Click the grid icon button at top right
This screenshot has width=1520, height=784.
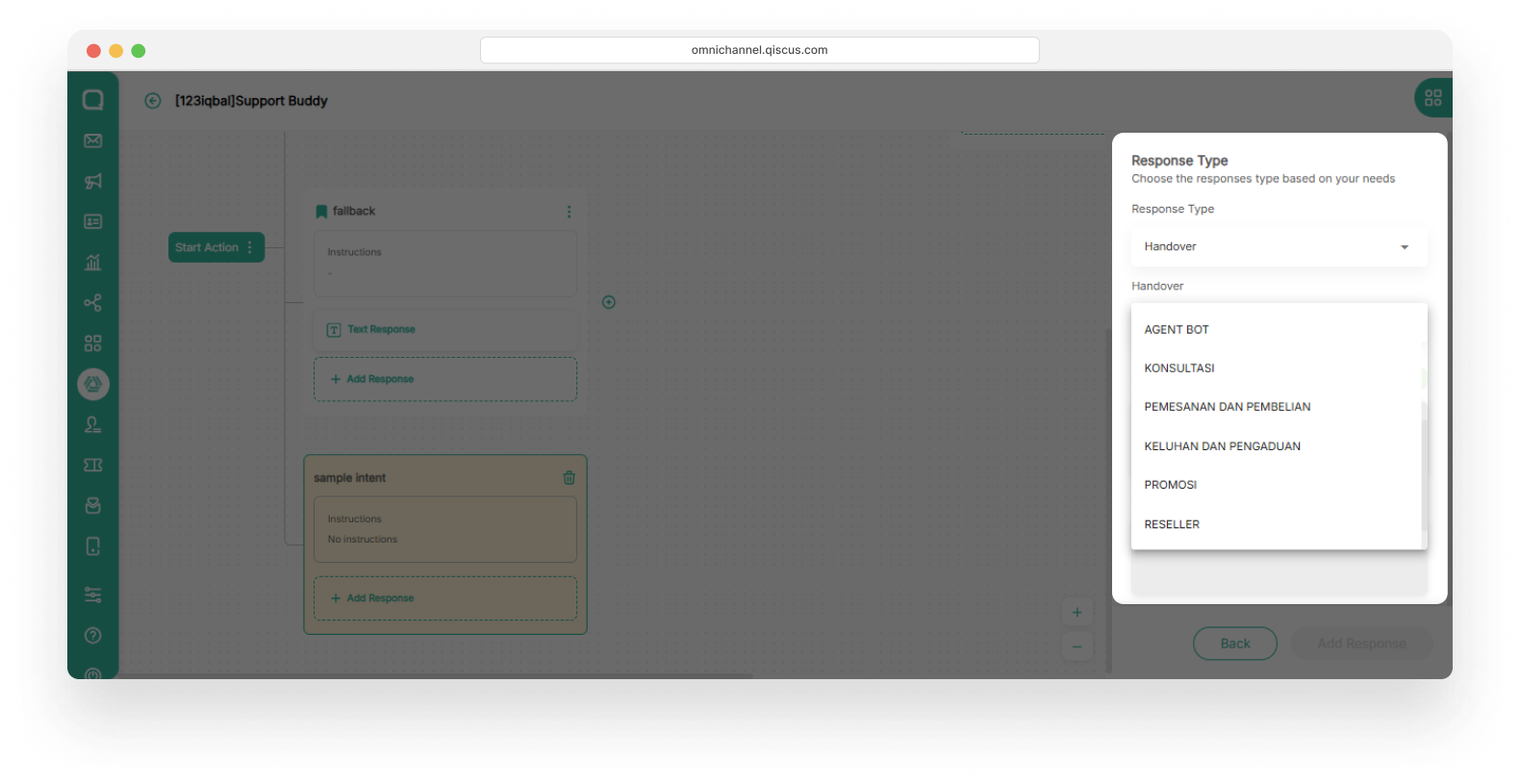click(1433, 98)
